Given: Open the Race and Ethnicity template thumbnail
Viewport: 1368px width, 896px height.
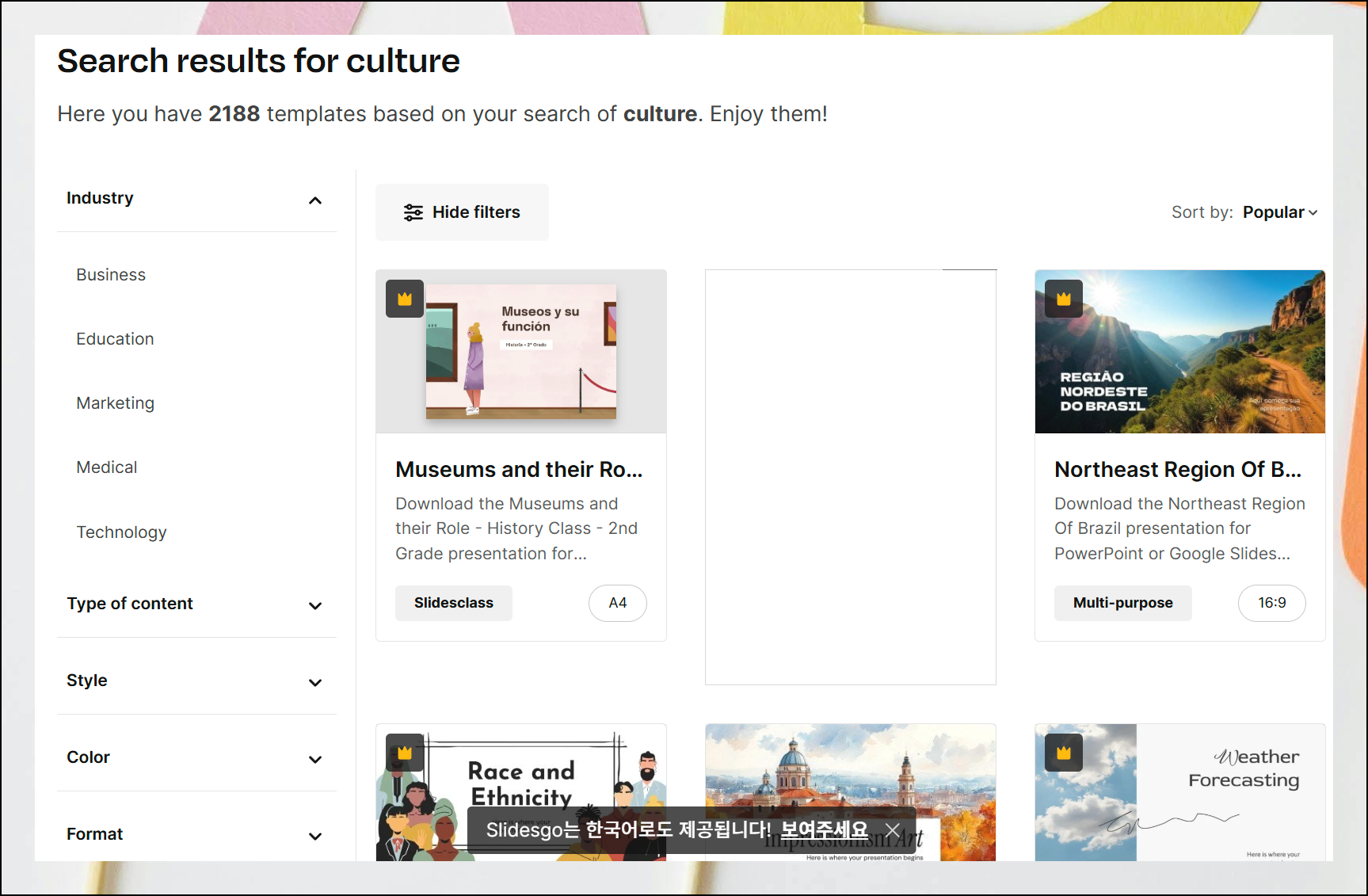Looking at the screenshot, I should tap(521, 792).
